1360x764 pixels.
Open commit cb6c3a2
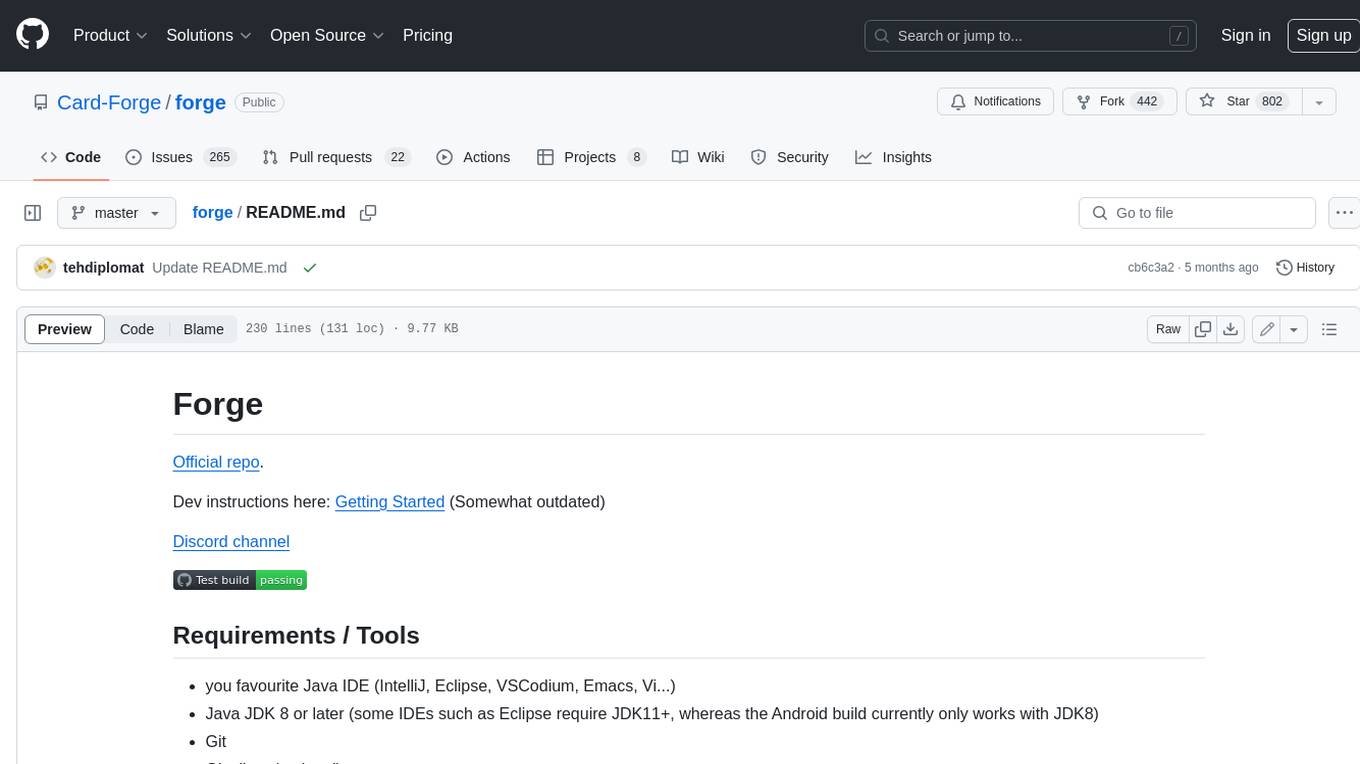click(x=1151, y=268)
